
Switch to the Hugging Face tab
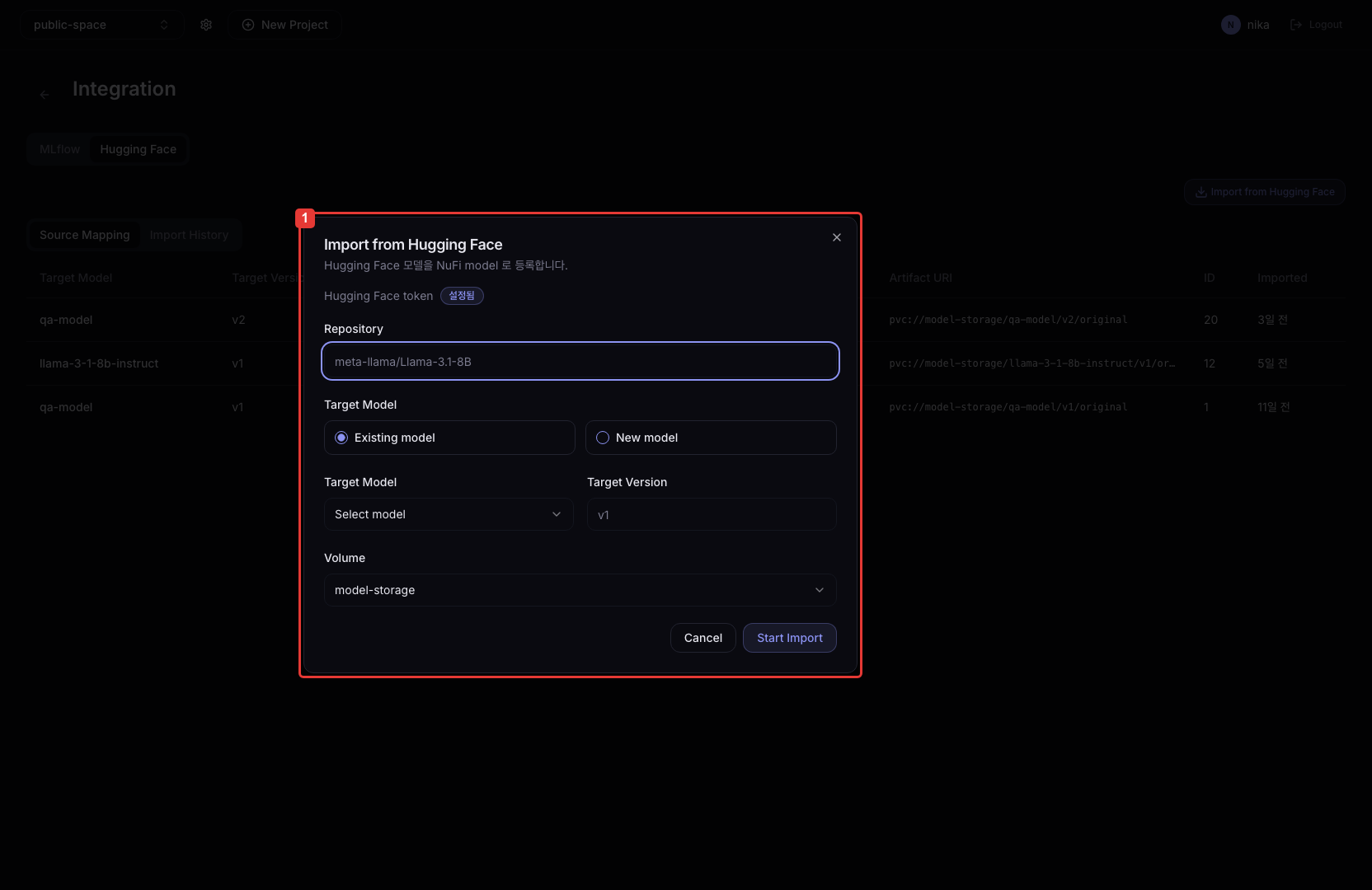pos(139,149)
